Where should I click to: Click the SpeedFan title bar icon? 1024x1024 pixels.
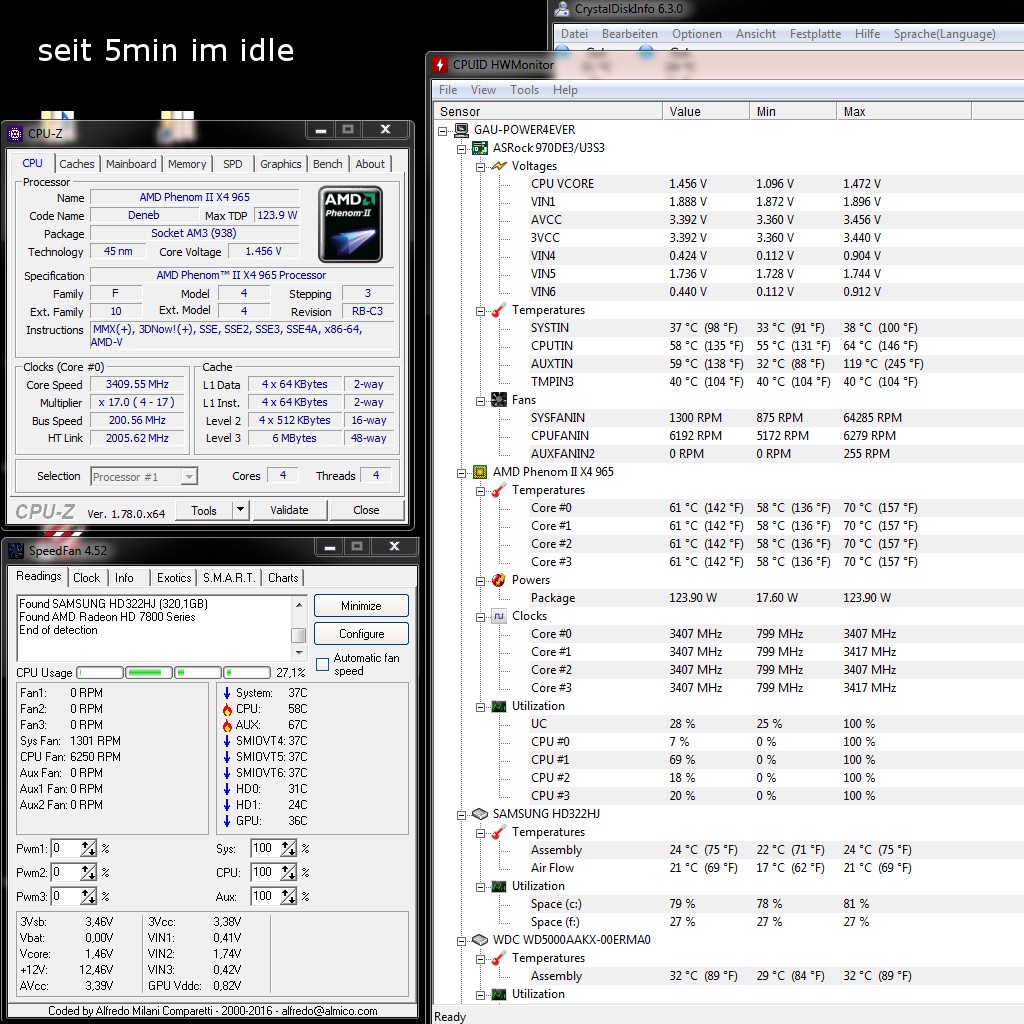click(16, 551)
